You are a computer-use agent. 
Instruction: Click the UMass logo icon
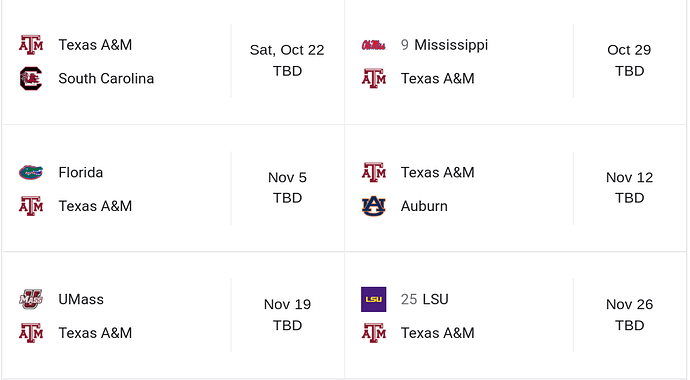click(x=31, y=300)
